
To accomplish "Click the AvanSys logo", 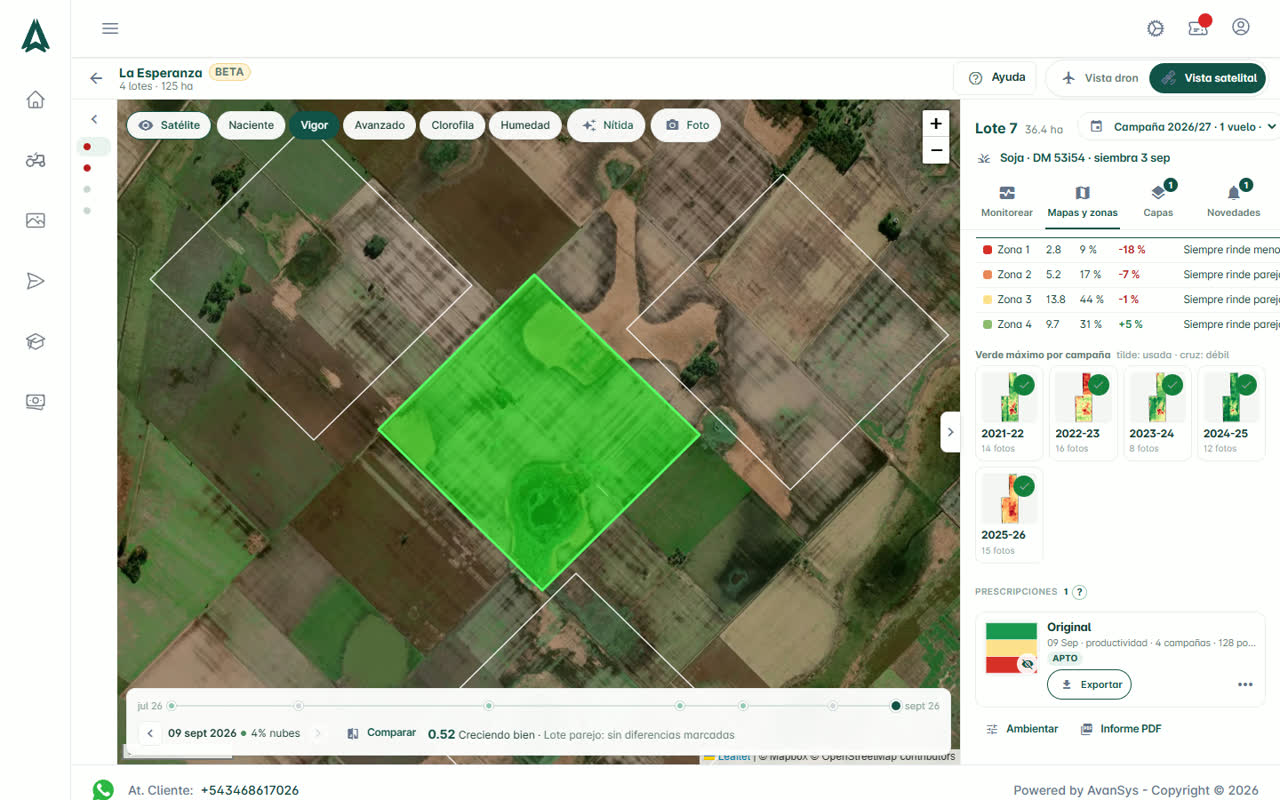I will [x=35, y=36].
